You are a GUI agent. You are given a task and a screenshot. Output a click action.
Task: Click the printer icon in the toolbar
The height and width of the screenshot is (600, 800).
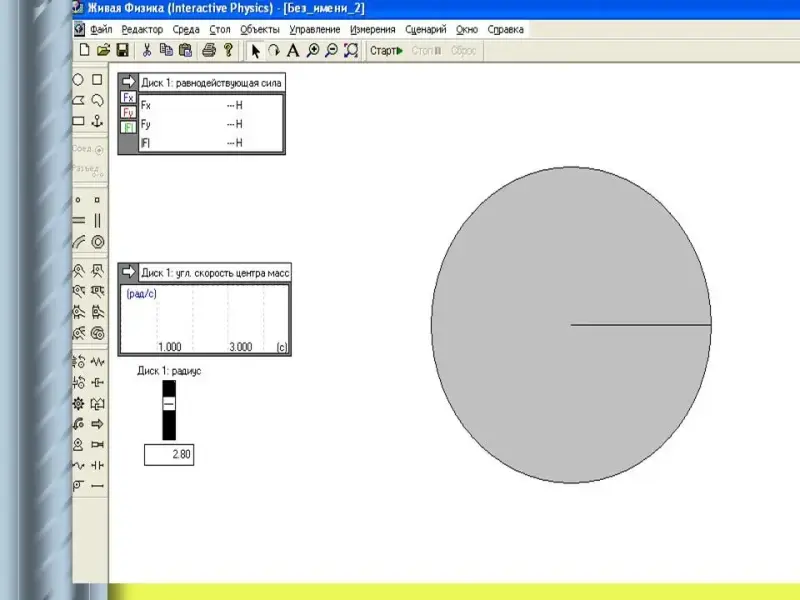tap(208, 50)
